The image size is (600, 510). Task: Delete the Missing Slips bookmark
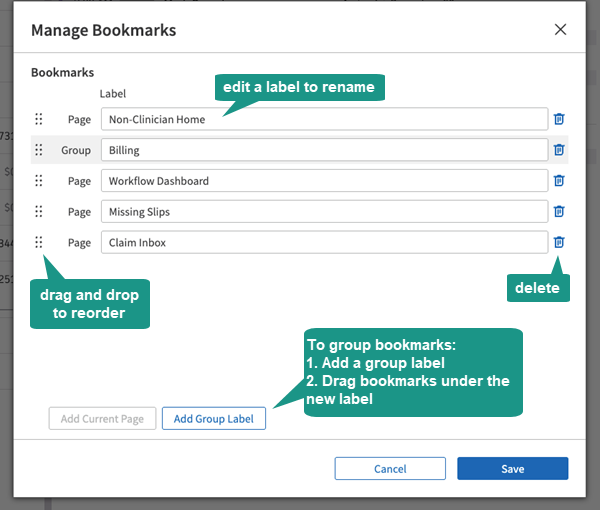point(559,211)
